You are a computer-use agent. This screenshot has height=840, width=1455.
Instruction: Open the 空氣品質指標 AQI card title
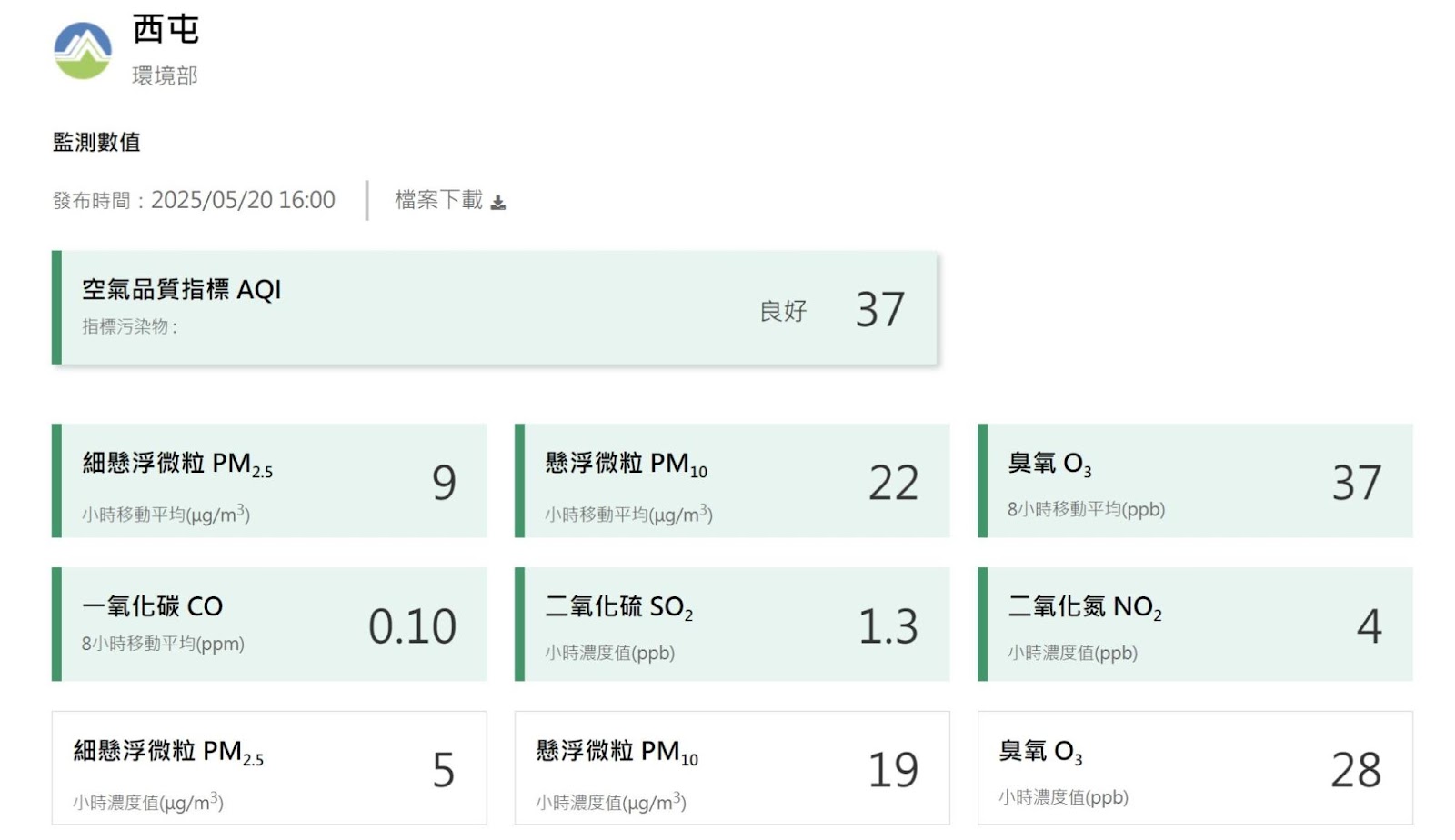coord(182,289)
